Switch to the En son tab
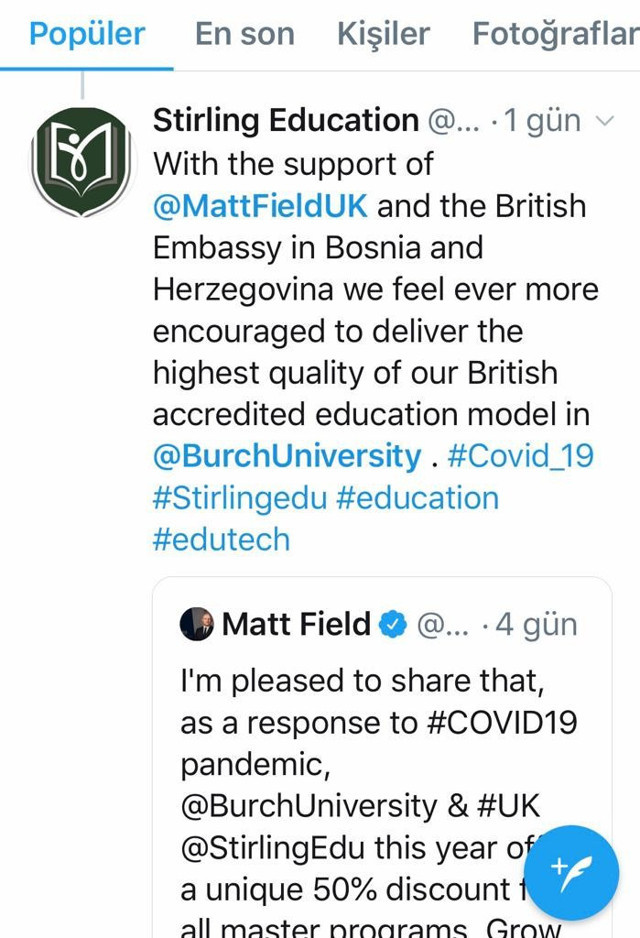 [245, 34]
